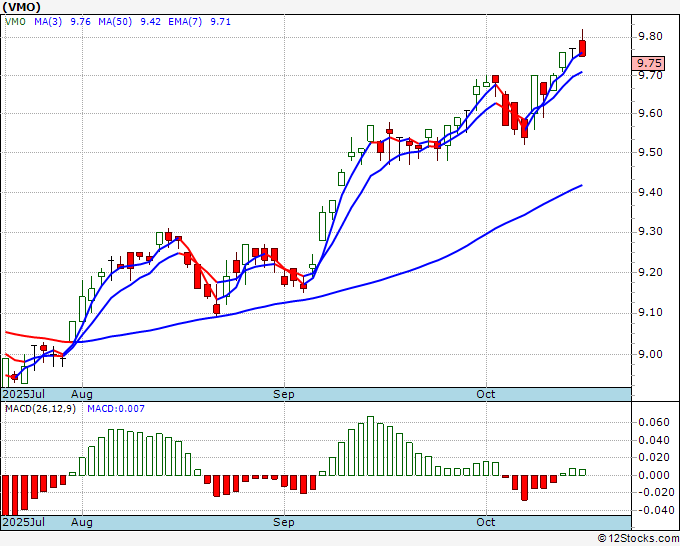Click the current price tag 9.75

click(x=648, y=63)
